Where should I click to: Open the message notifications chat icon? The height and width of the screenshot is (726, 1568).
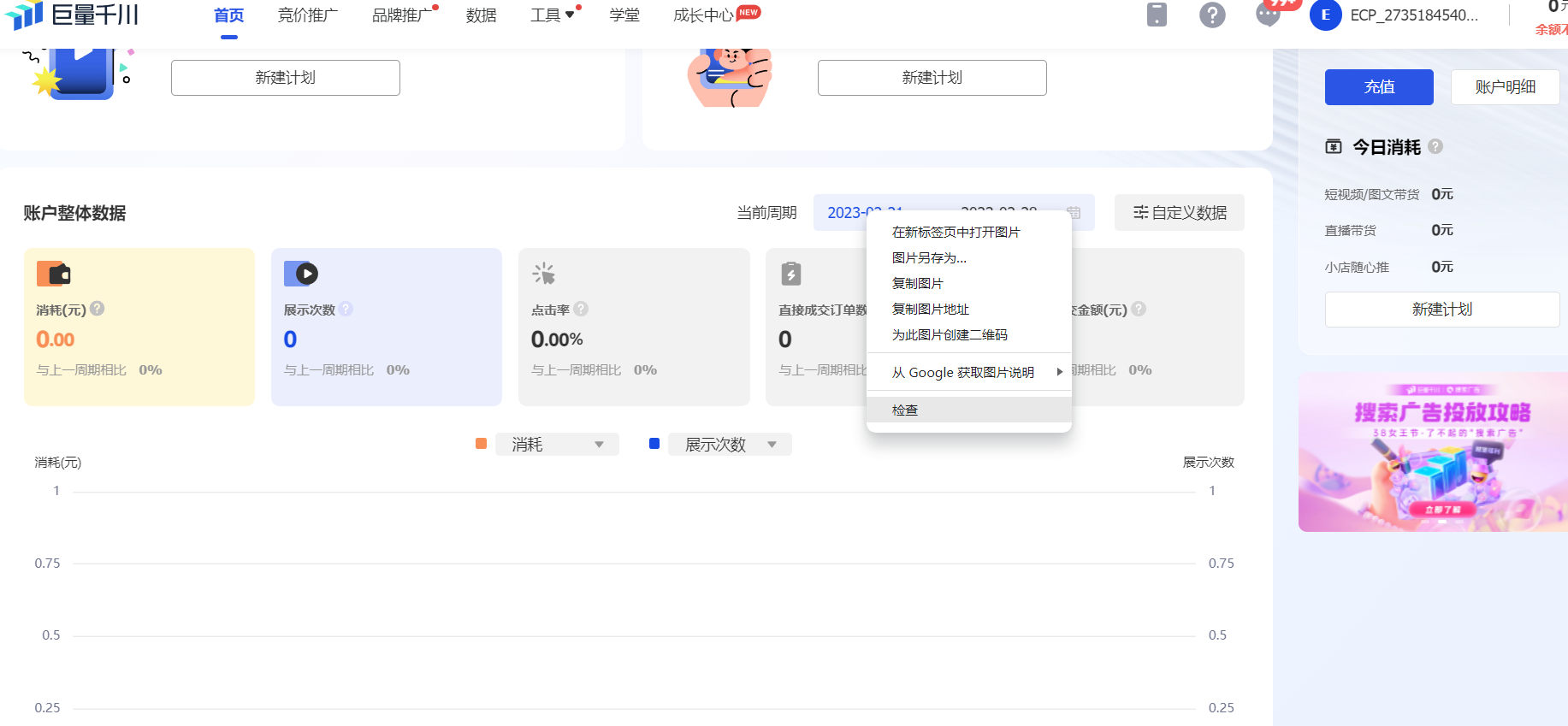(1268, 15)
